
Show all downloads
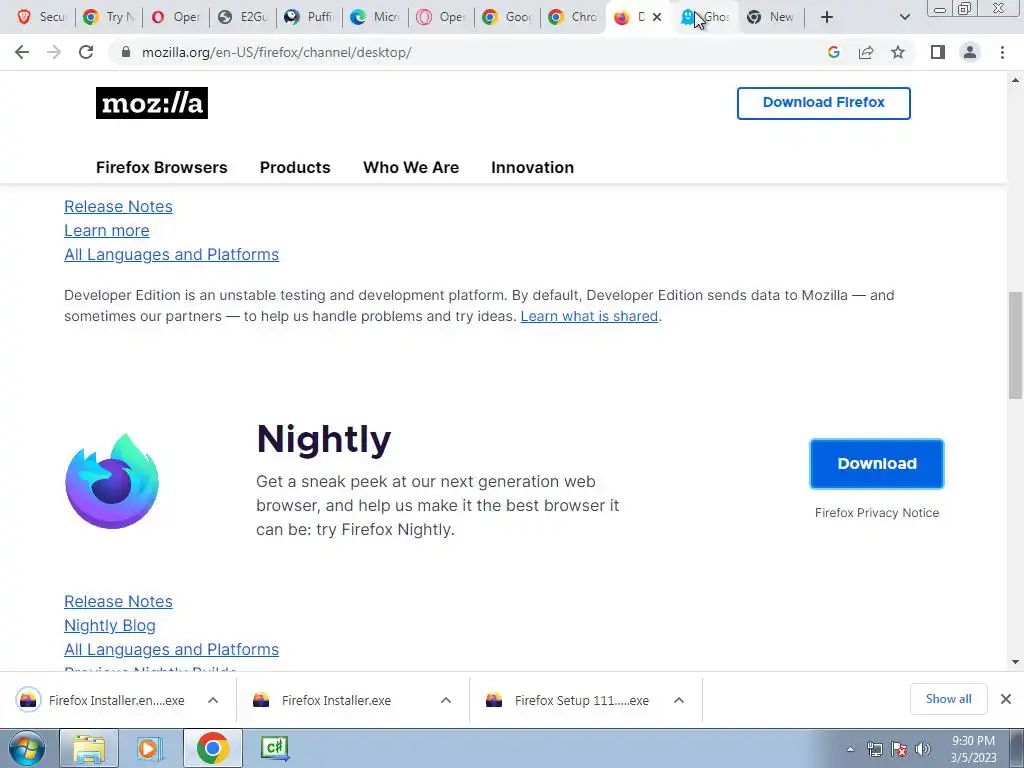[x=948, y=699]
